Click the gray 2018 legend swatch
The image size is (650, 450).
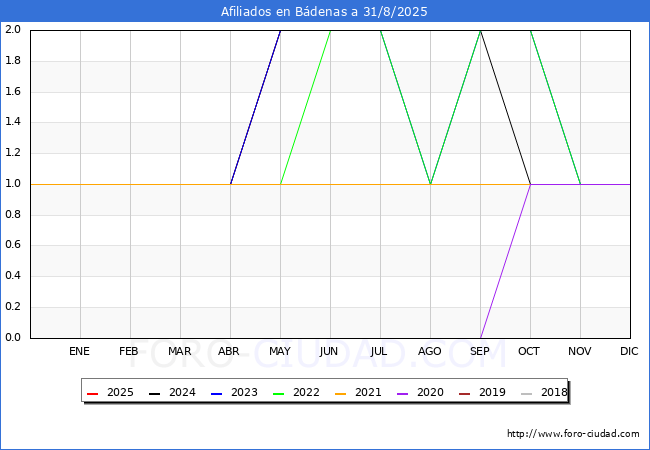click(526, 394)
